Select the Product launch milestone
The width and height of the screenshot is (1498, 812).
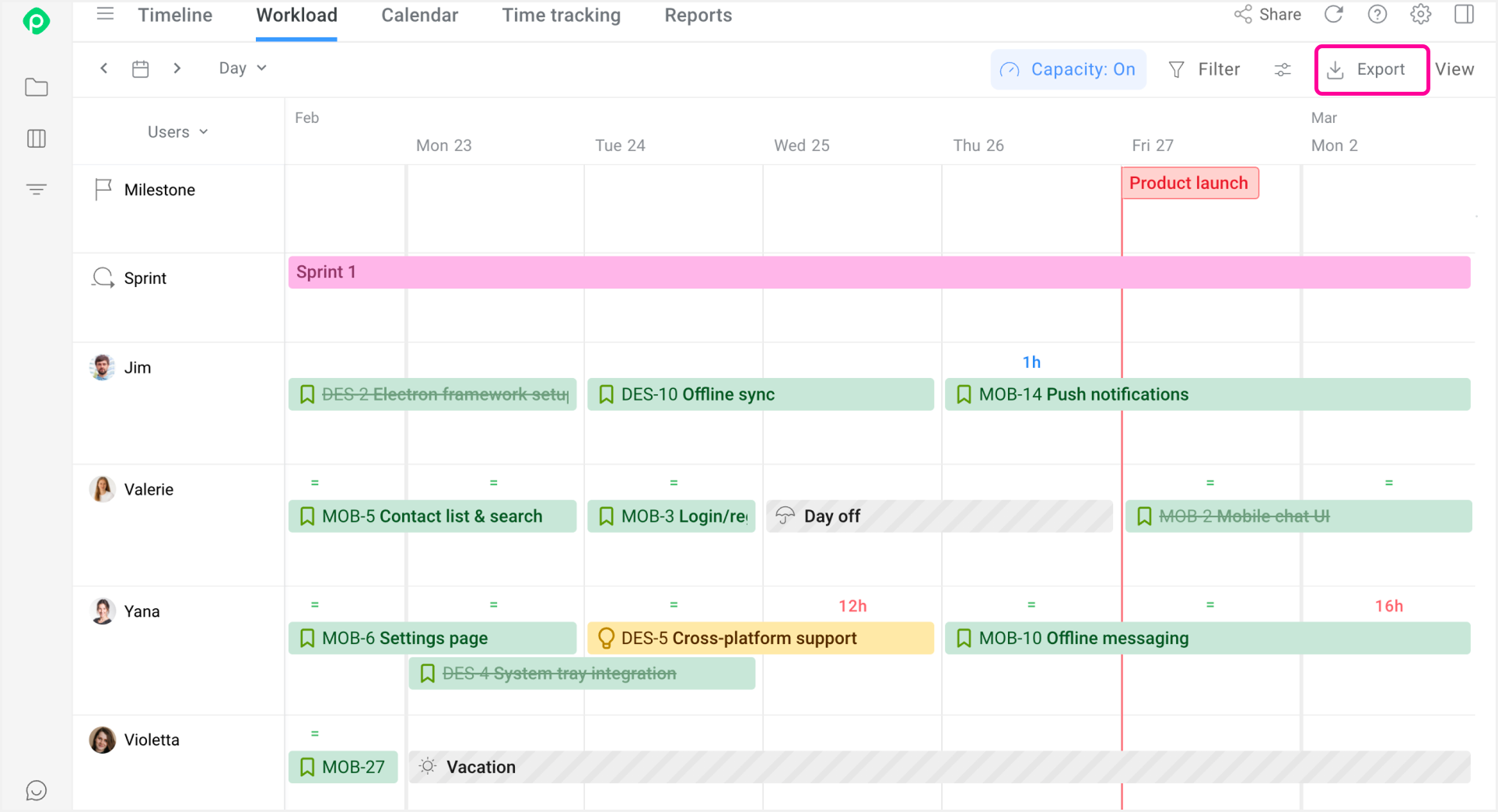[x=1189, y=183]
